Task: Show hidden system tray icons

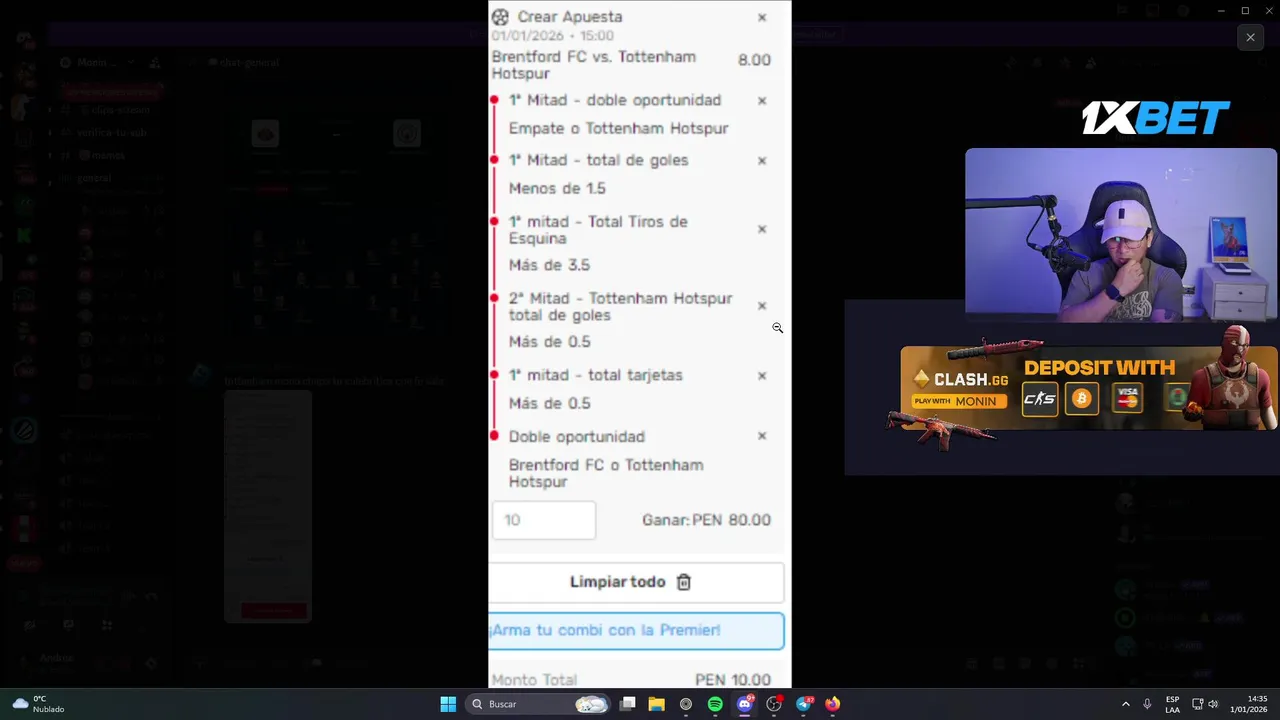Action: 1125,704
